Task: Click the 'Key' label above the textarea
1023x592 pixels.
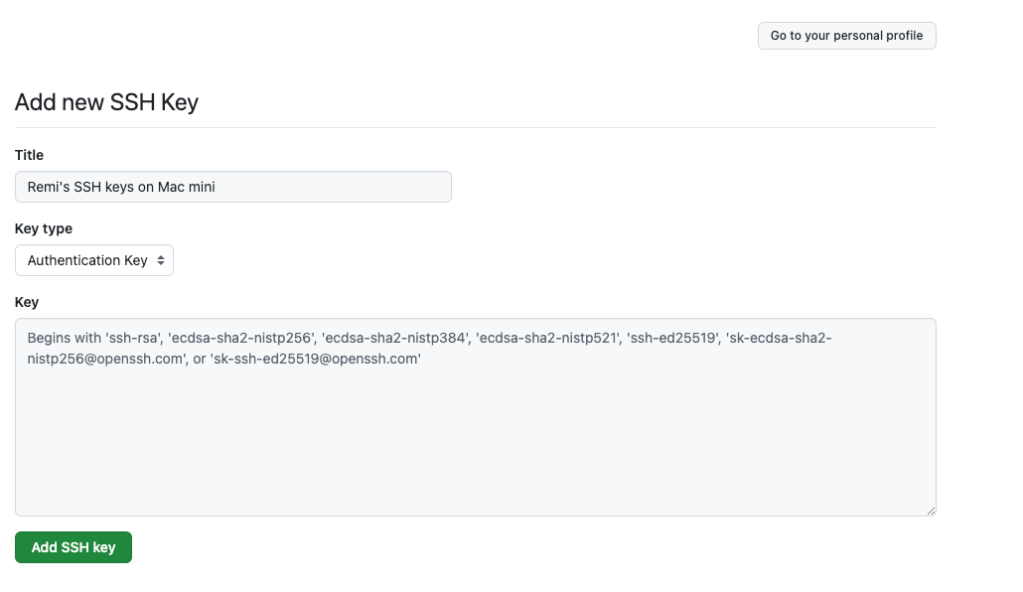Action: click(x=26, y=302)
